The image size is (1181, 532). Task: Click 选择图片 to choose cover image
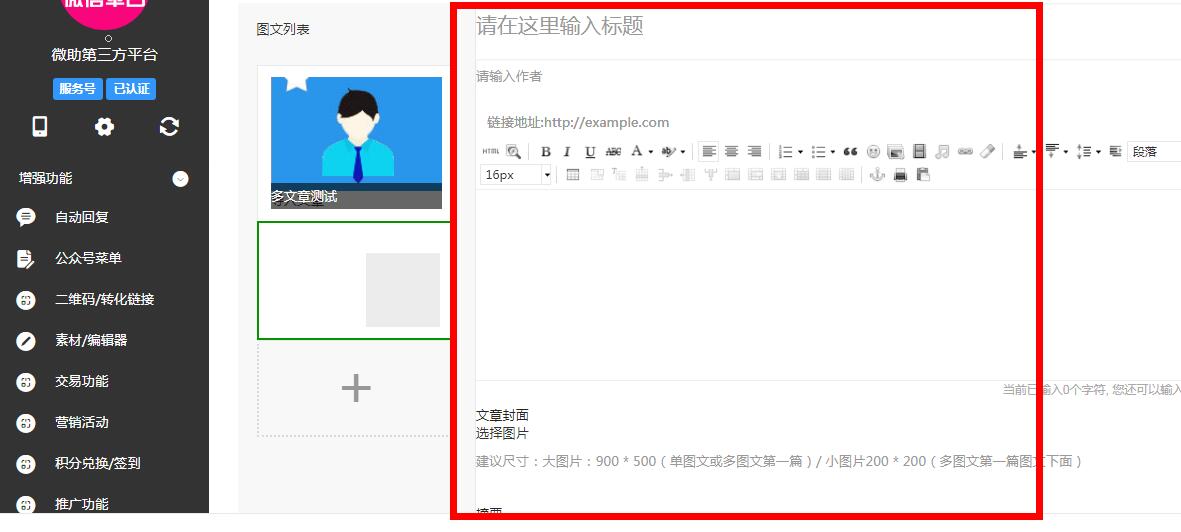[502, 433]
